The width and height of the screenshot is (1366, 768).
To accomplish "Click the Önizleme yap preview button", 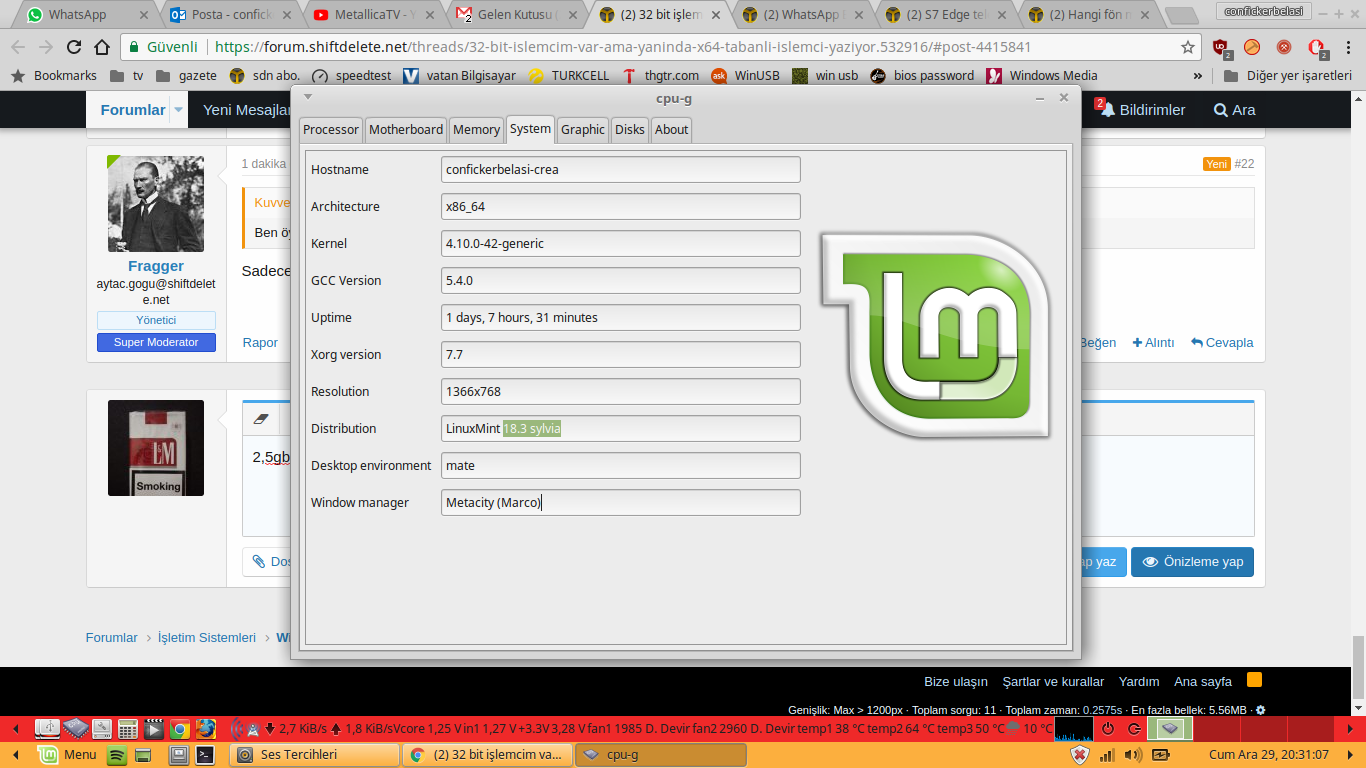I will 1192,562.
